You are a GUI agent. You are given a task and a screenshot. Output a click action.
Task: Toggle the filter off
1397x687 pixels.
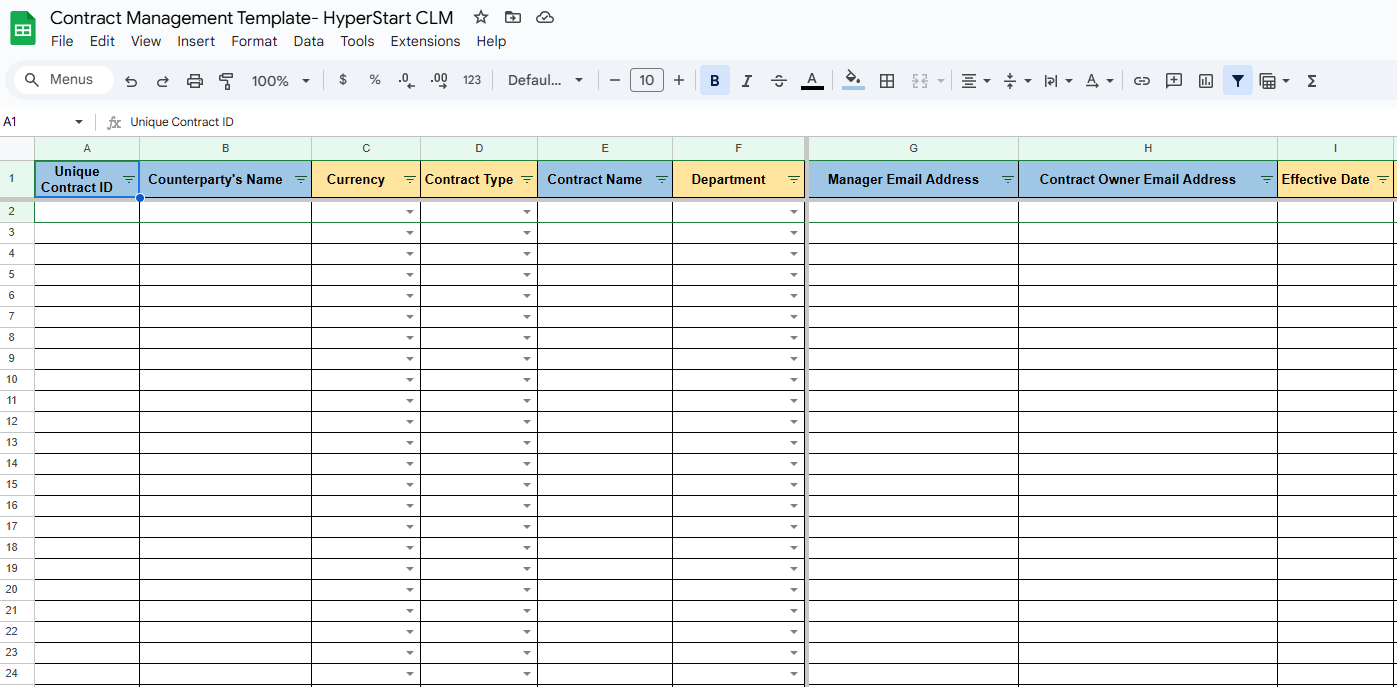click(1238, 81)
